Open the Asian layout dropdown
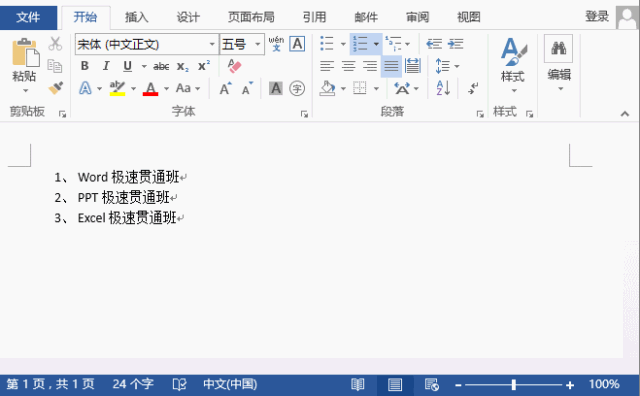The height and width of the screenshot is (396, 640). 416,89
